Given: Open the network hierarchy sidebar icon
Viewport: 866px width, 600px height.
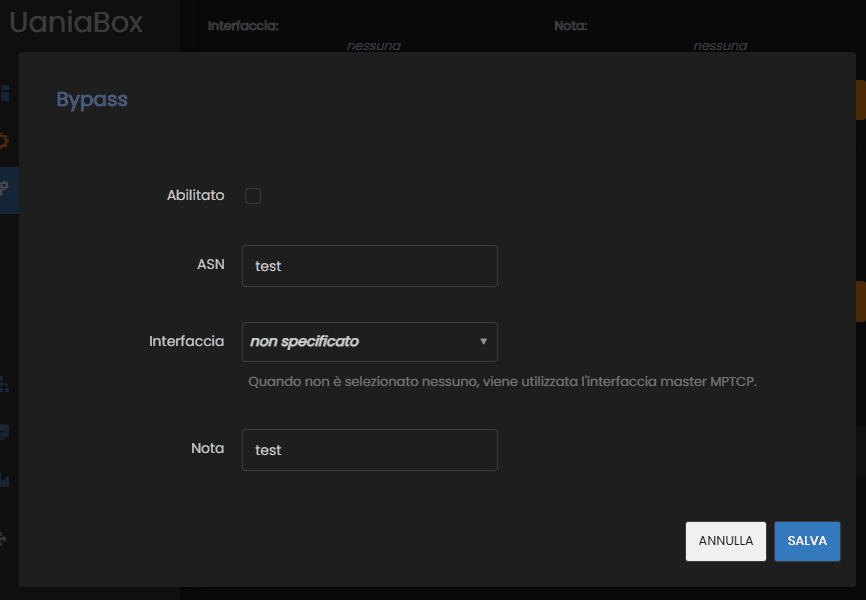Looking at the screenshot, I should (4, 384).
